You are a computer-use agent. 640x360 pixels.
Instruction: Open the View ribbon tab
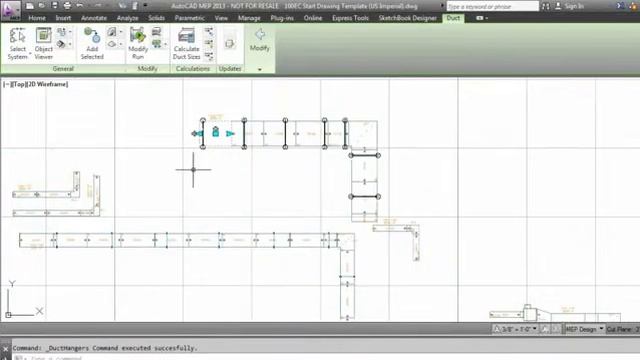221,18
